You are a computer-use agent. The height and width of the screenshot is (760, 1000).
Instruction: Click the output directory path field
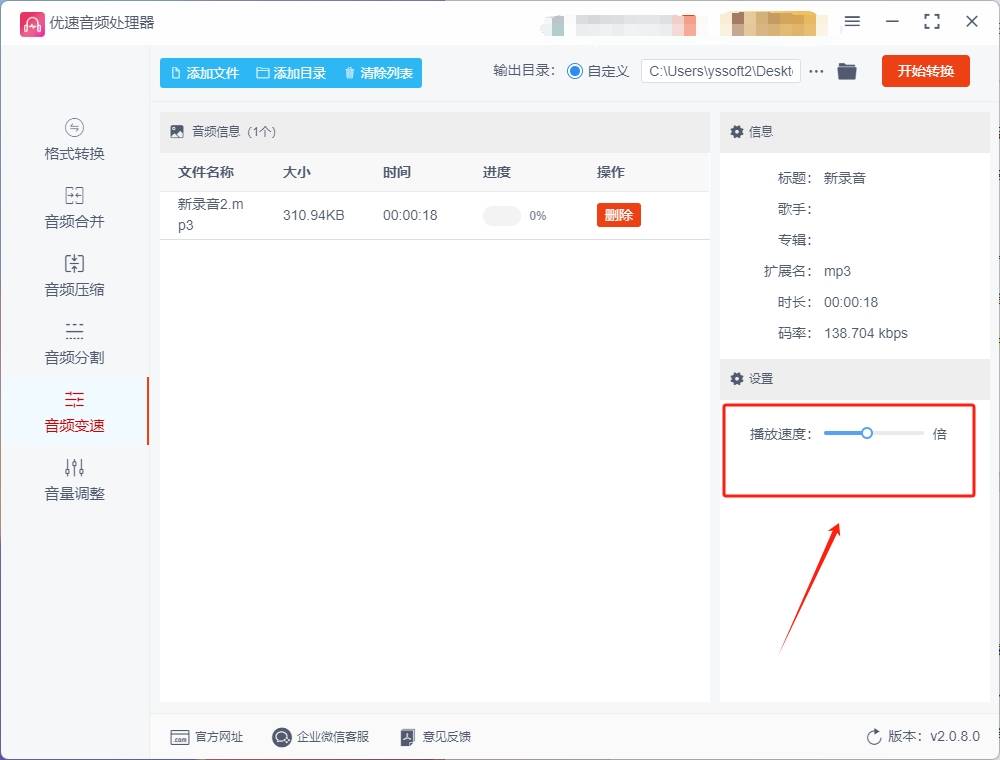coord(721,71)
